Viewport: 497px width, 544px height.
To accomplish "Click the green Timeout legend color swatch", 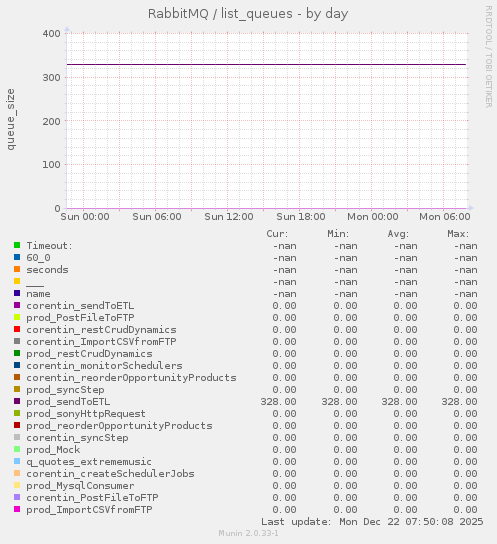I will pyautogui.click(x=17, y=245).
